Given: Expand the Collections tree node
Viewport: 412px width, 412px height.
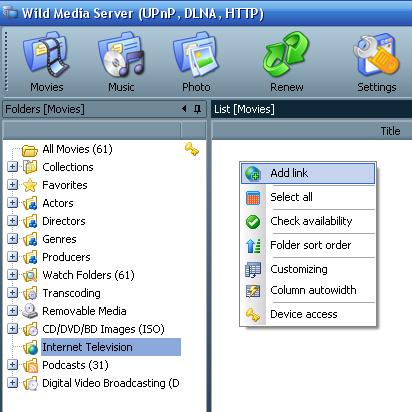Looking at the screenshot, I should coord(12,167).
